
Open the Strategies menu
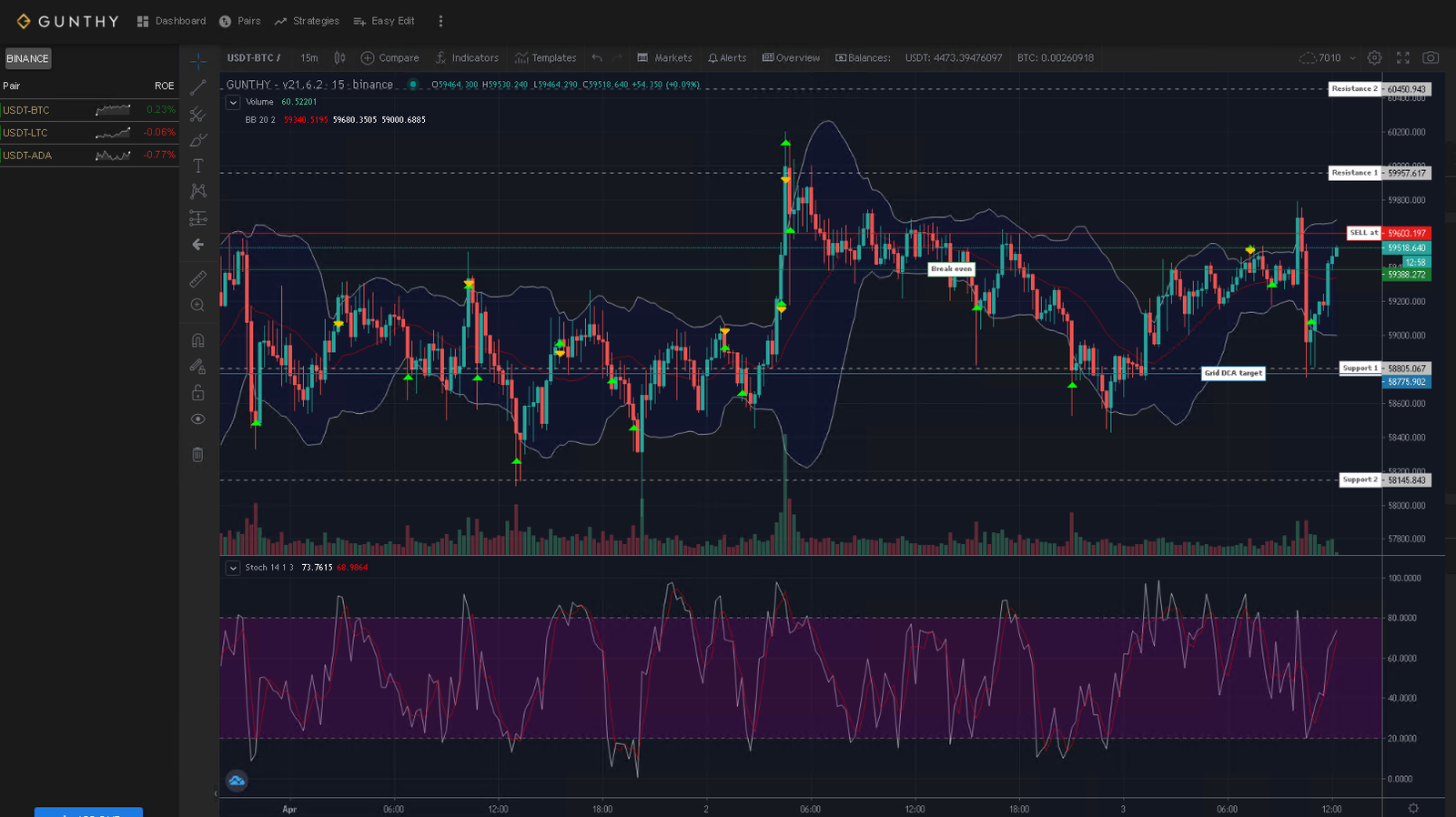point(307,21)
